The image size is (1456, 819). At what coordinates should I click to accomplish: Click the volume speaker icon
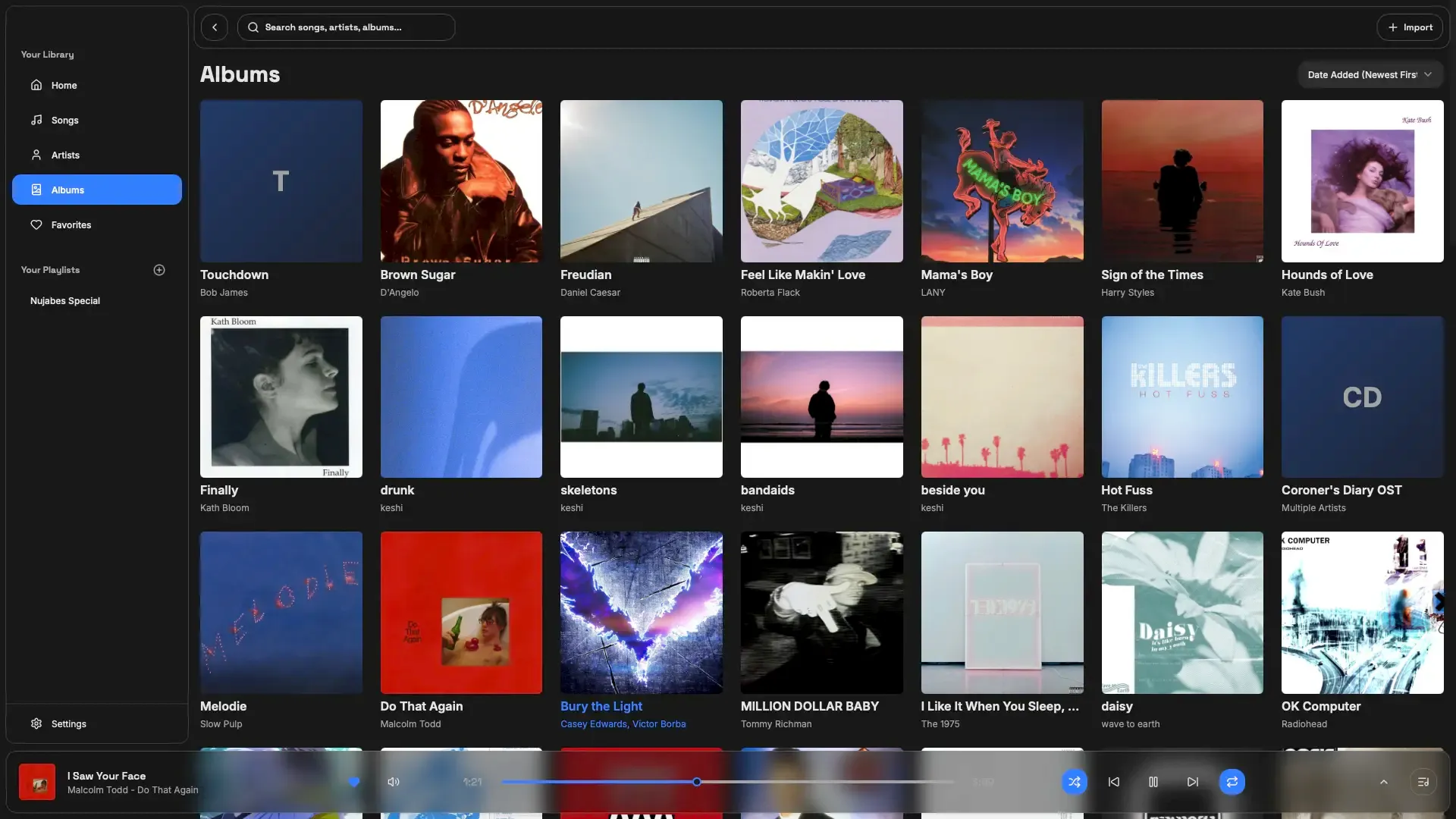394,782
